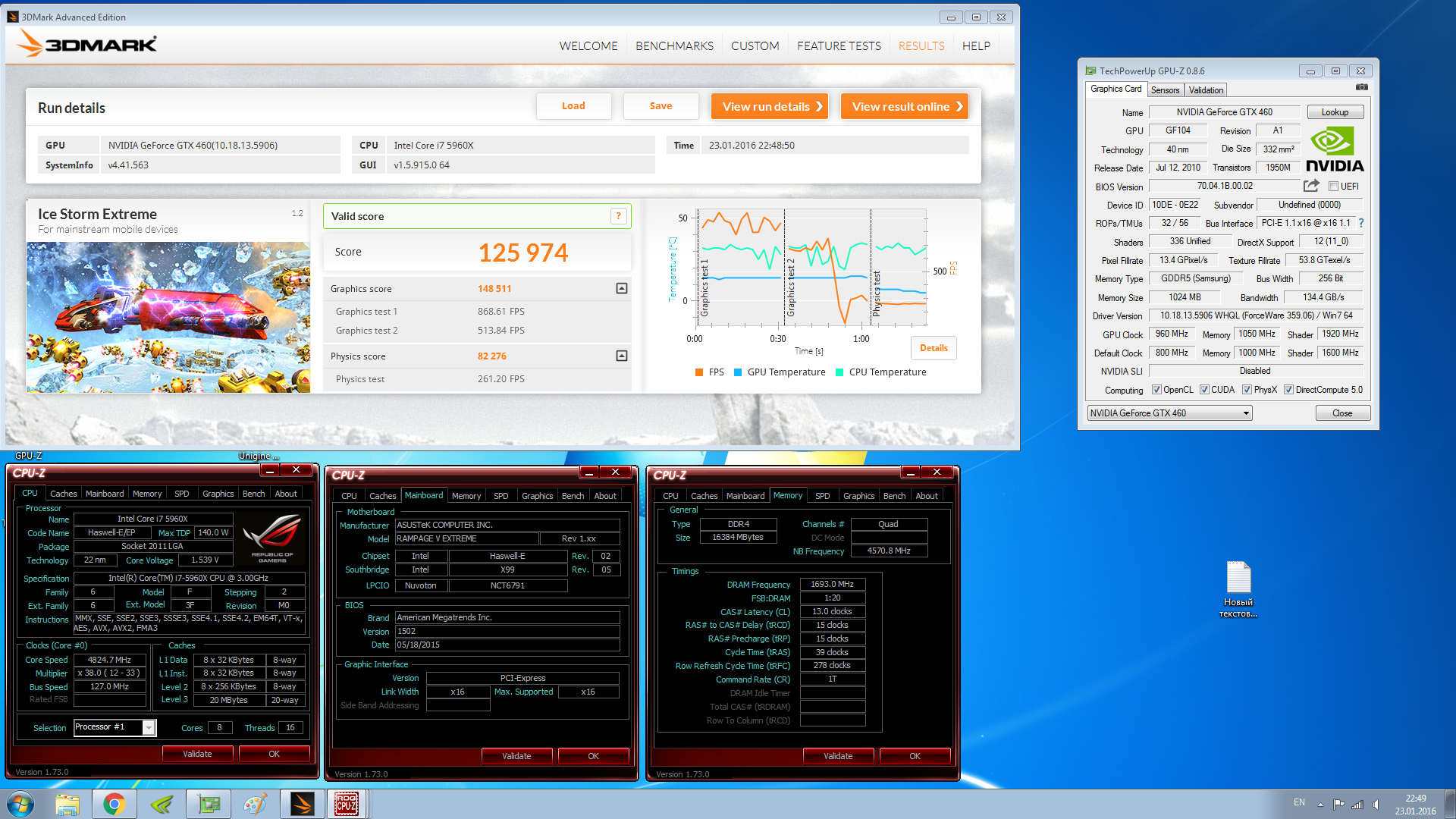This screenshot has width=1456, height=819.
Task: Toggle OpenCL checkbox in GPU-Z
Action: (1156, 390)
